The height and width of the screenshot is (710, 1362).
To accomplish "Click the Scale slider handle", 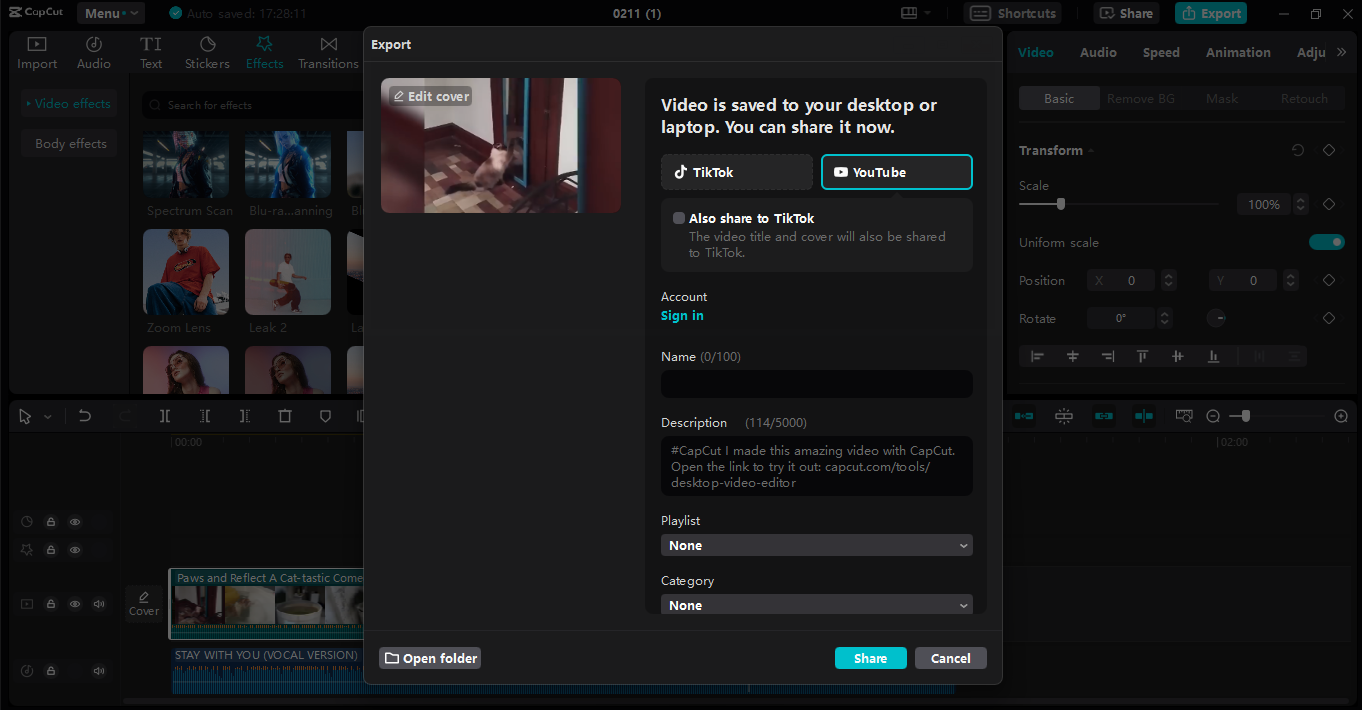I will [x=1061, y=204].
